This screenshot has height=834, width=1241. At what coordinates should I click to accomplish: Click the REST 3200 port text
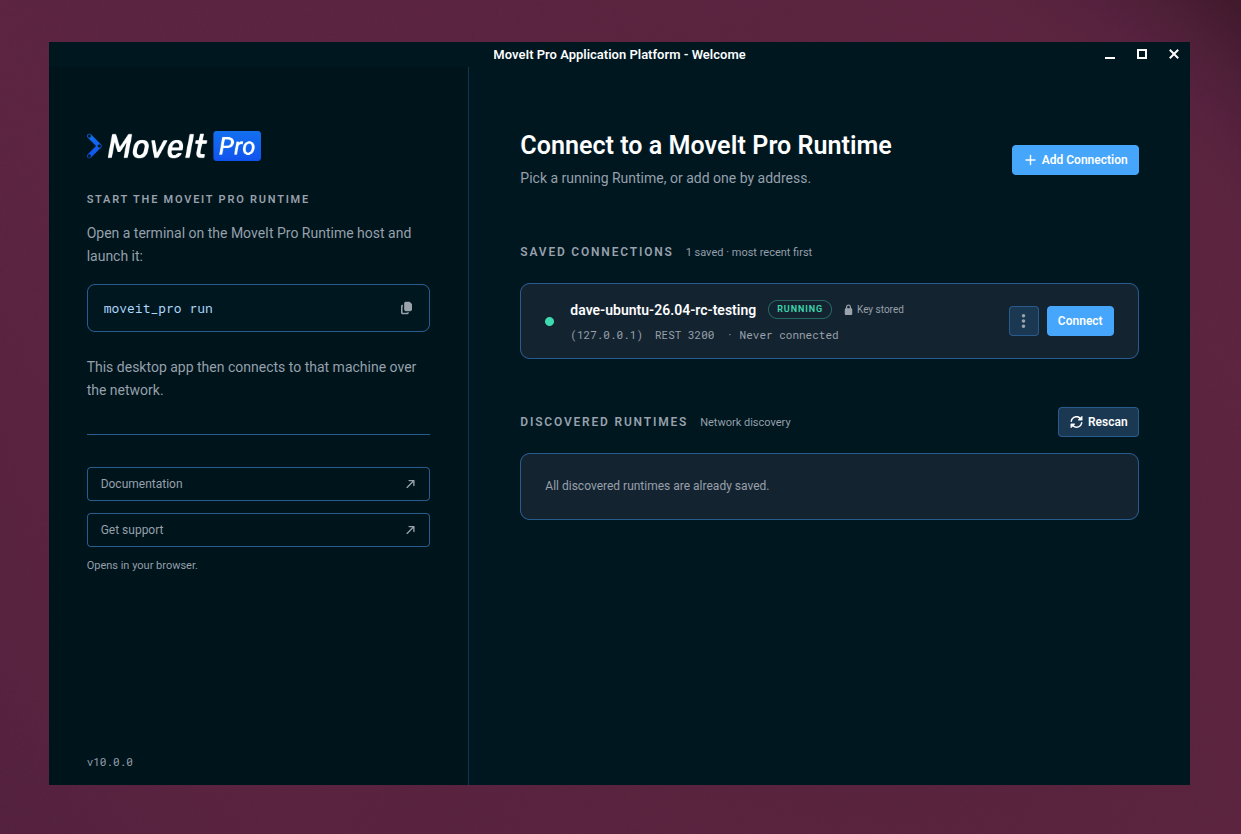pos(685,335)
